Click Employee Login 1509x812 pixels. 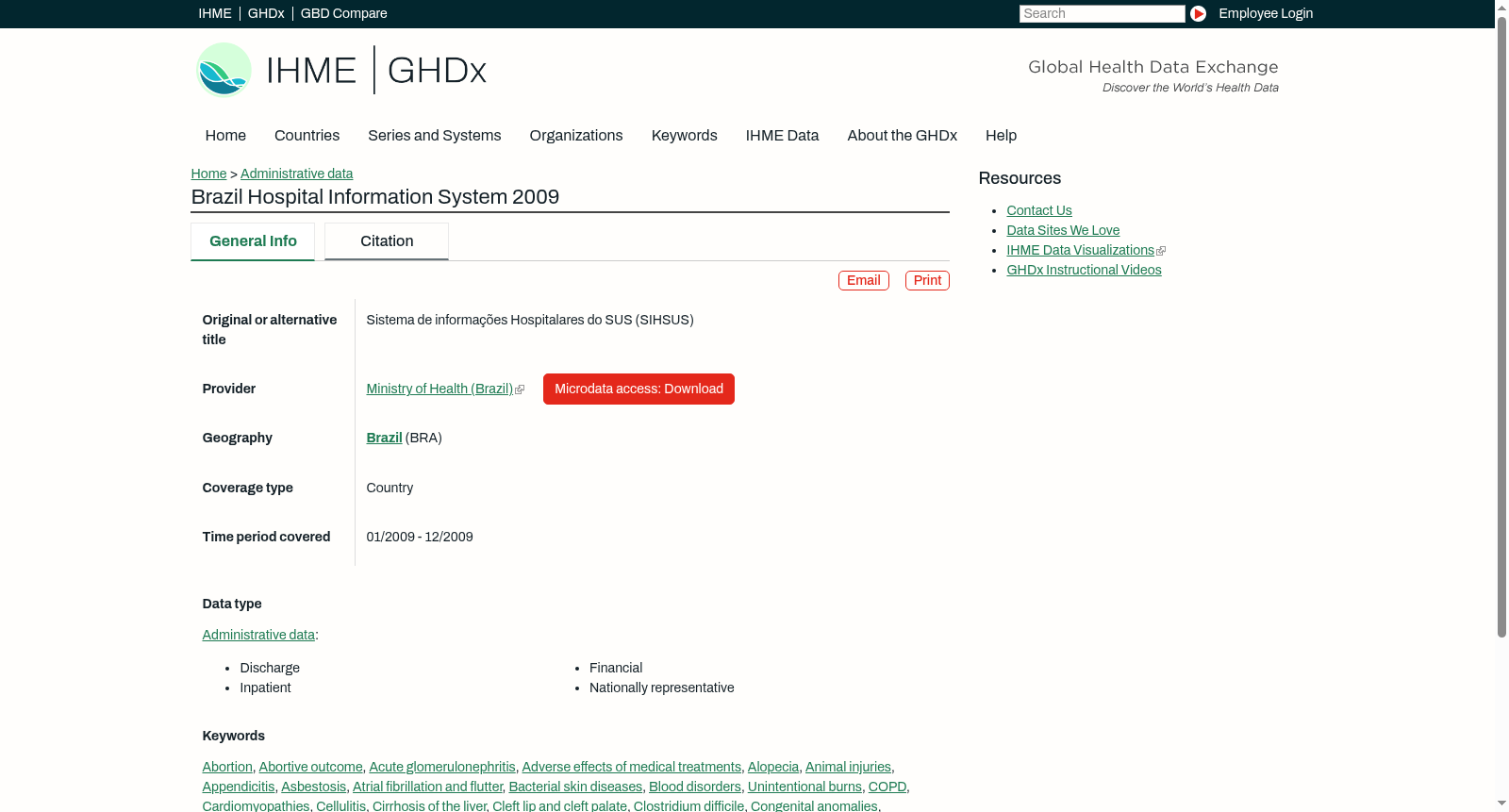1266,13
